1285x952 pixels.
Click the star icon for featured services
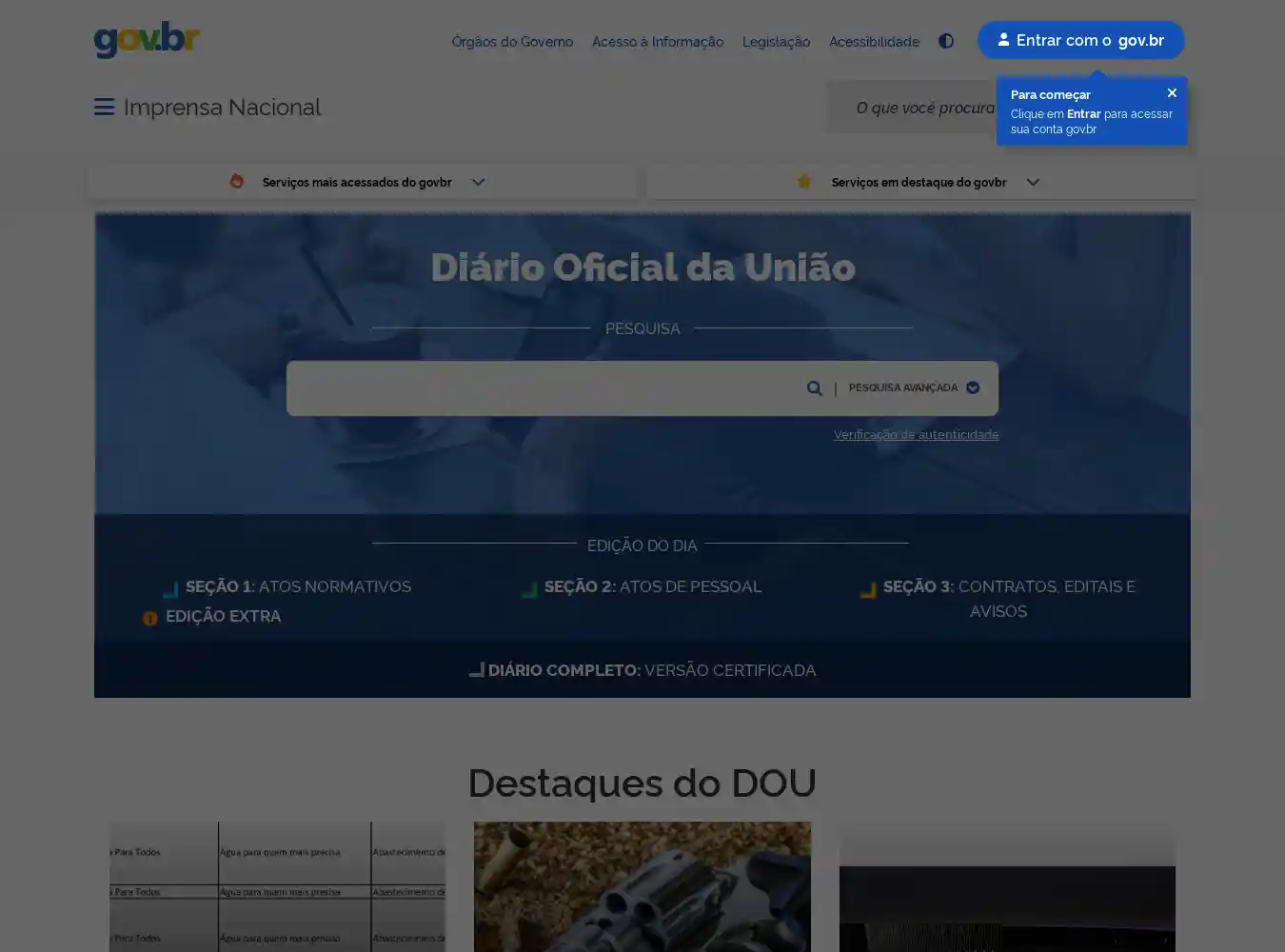pyautogui.click(x=804, y=181)
